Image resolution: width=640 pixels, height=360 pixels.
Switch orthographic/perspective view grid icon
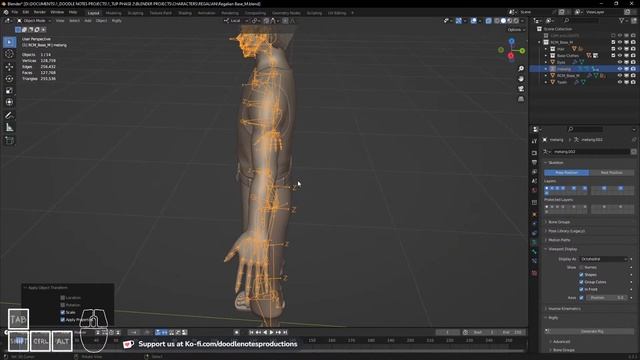(521, 99)
